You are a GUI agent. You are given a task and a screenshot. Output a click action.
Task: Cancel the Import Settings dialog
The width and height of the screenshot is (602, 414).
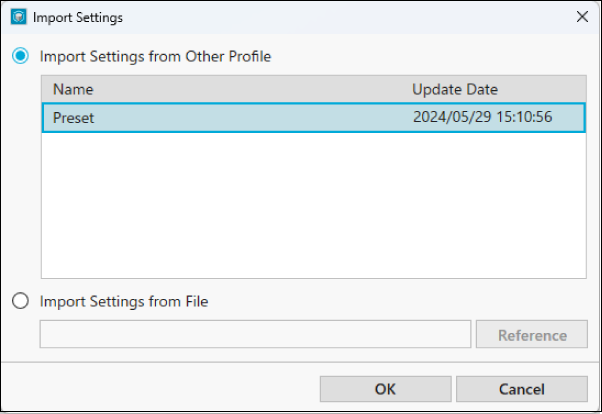(522, 389)
